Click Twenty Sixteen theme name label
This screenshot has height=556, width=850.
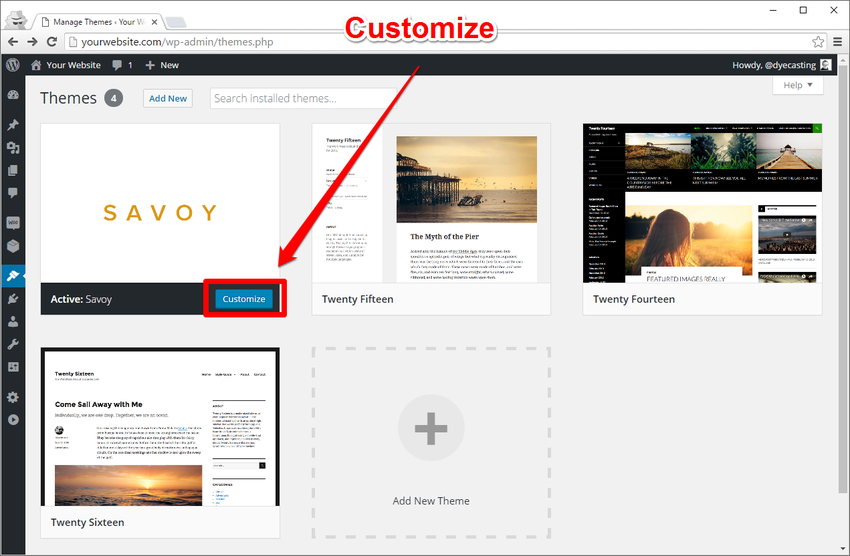(87, 522)
